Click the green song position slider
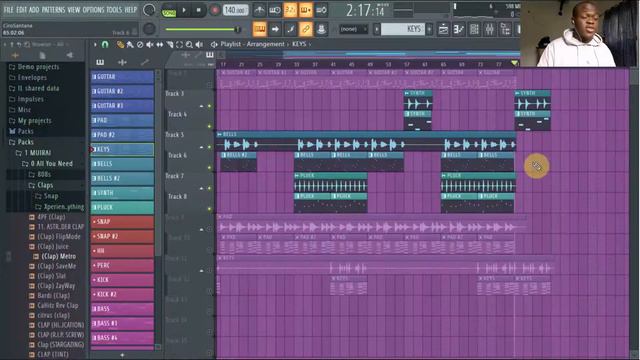 point(203,29)
